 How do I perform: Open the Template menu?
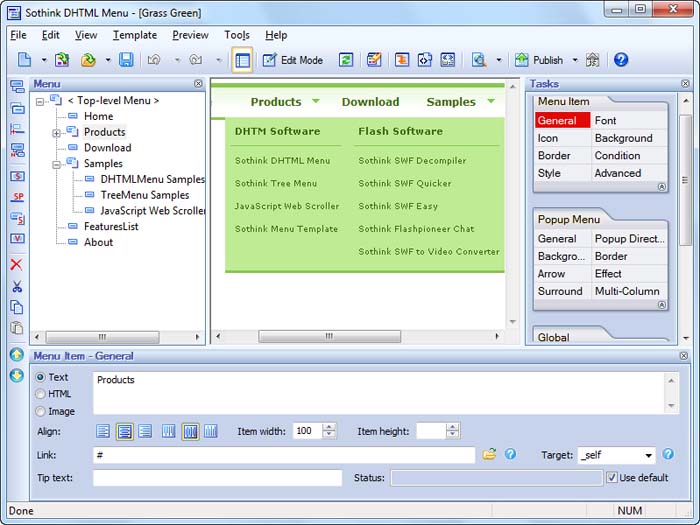coord(135,35)
